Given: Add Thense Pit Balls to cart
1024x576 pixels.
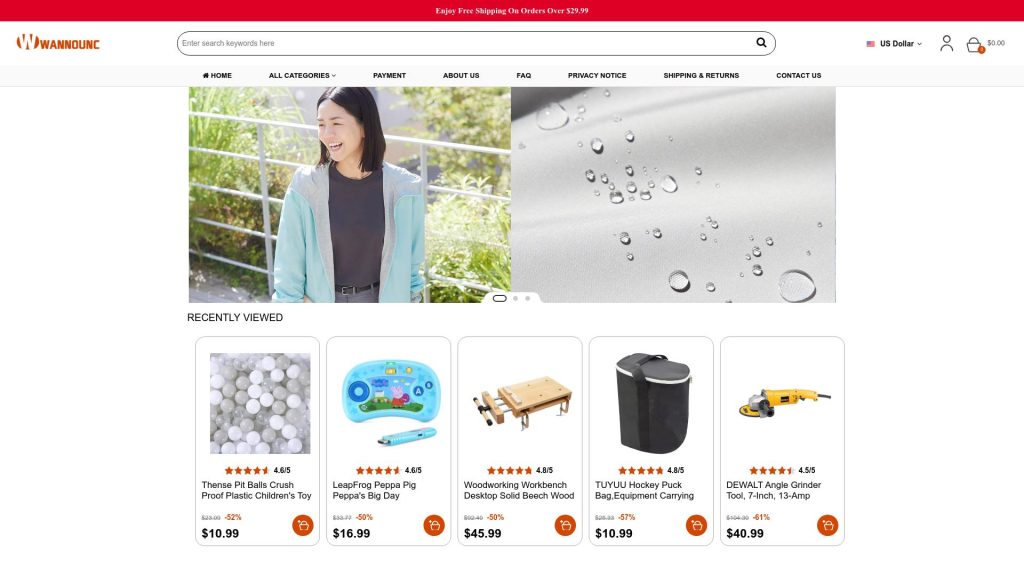Looking at the screenshot, I should pos(302,525).
